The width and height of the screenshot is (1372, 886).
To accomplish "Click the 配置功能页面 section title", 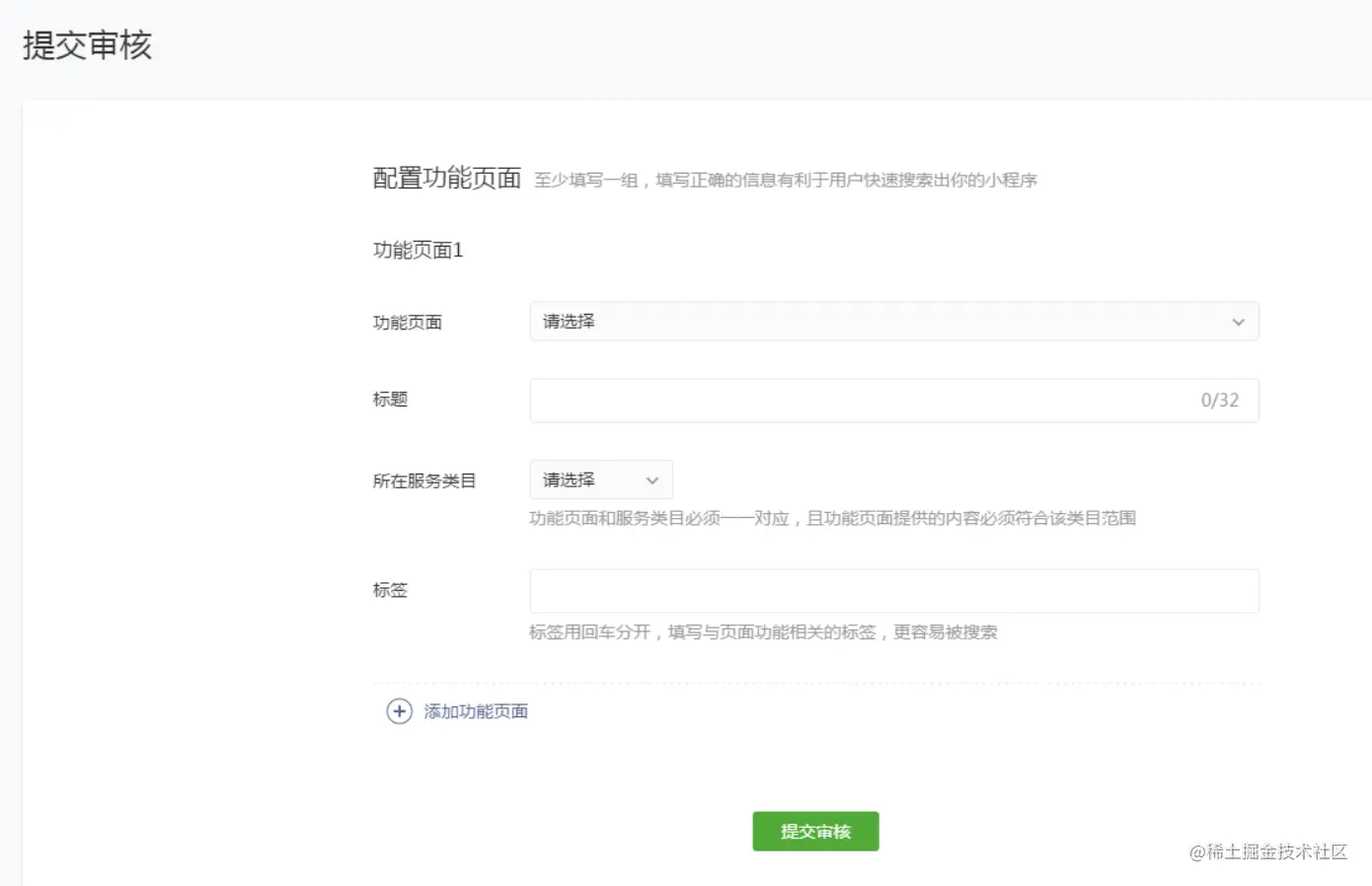I will (x=446, y=178).
